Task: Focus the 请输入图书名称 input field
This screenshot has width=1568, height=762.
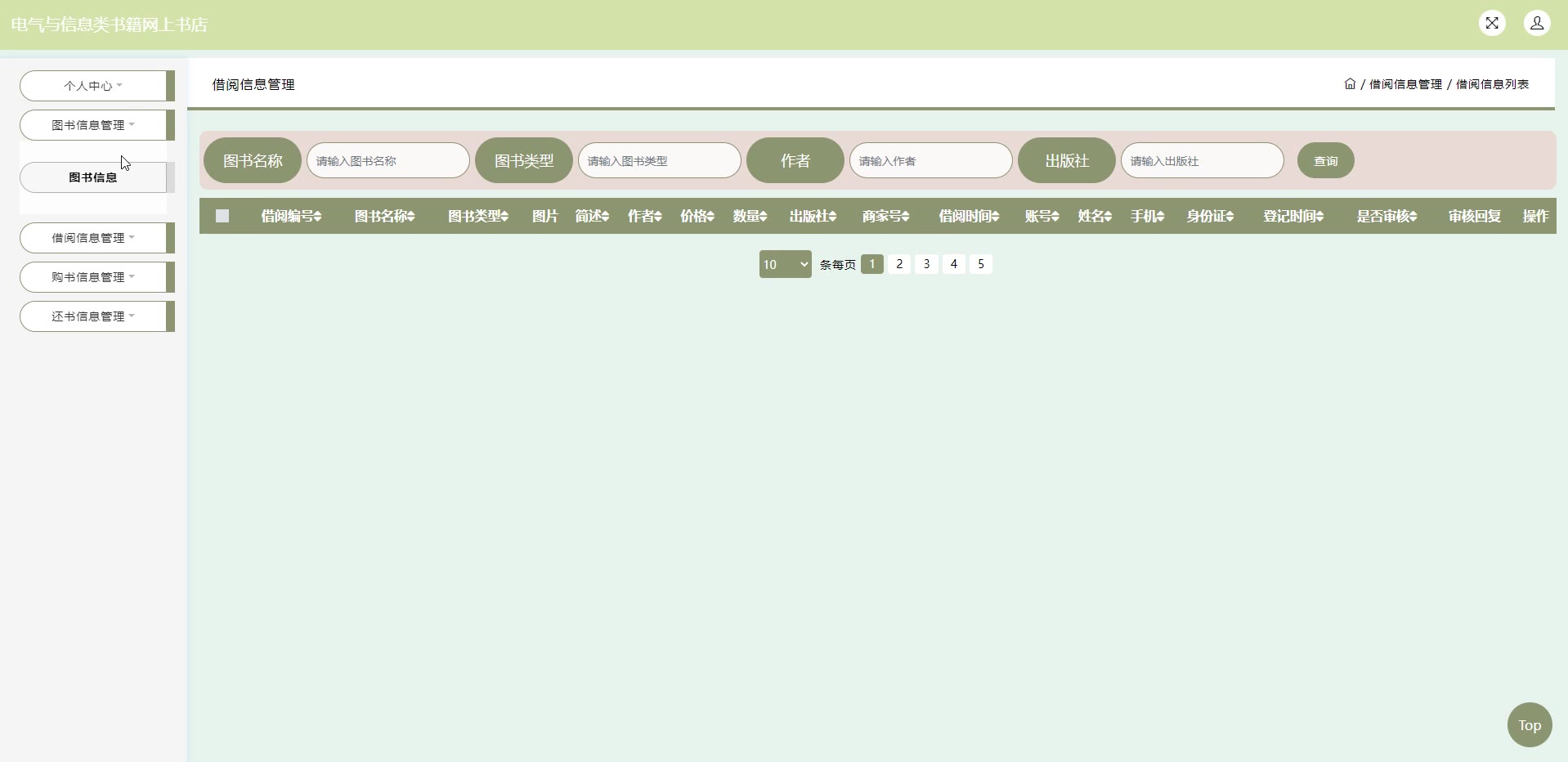Action: [x=388, y=160]
